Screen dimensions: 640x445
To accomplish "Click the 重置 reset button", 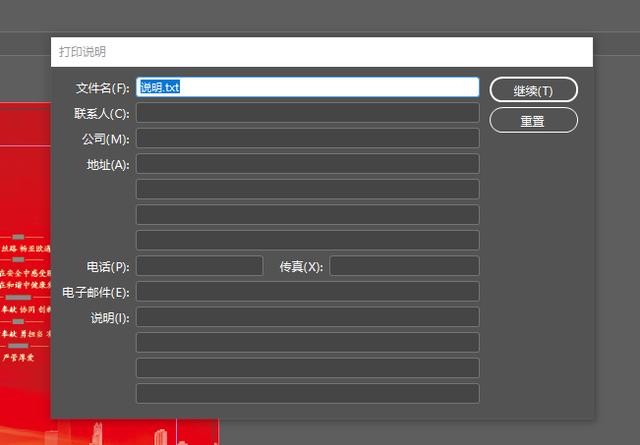I will (x=533, y=120).
